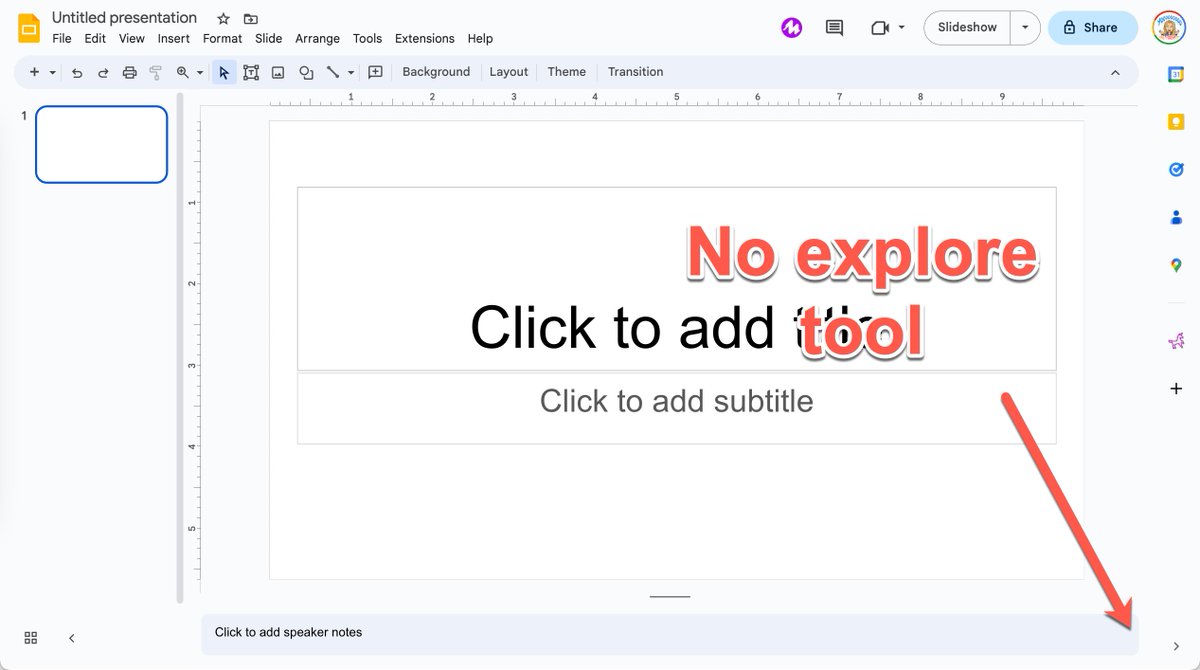Expand the video call dropdown arrow
Viewport: 1200px width, 670px height.
[902, 28]
